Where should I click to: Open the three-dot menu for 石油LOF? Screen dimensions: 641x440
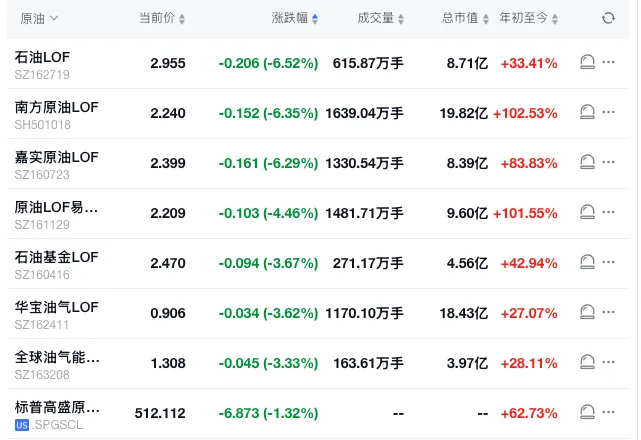click(x=609, y=63)
